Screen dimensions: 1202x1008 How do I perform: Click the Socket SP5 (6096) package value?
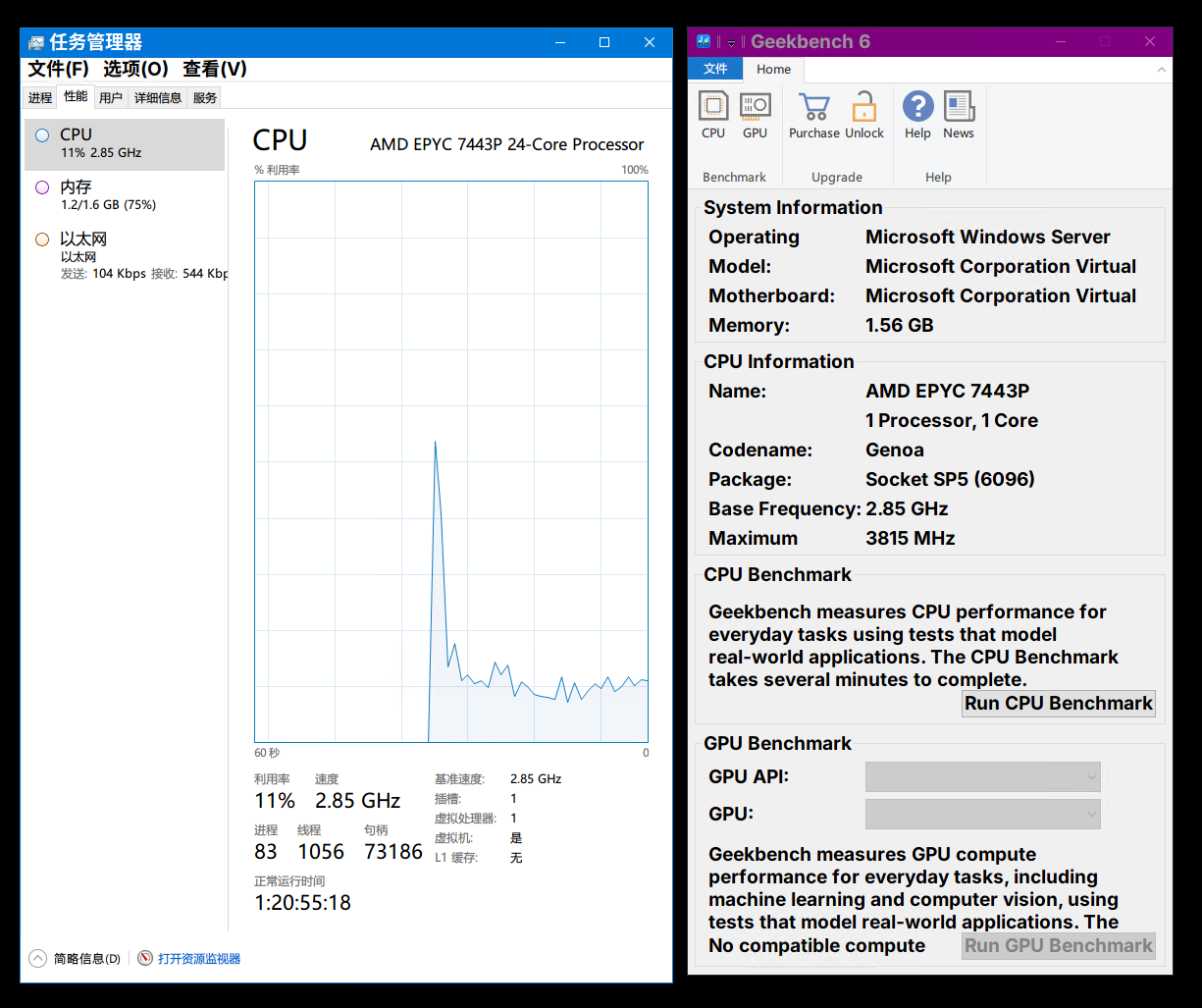coord(950,479)
